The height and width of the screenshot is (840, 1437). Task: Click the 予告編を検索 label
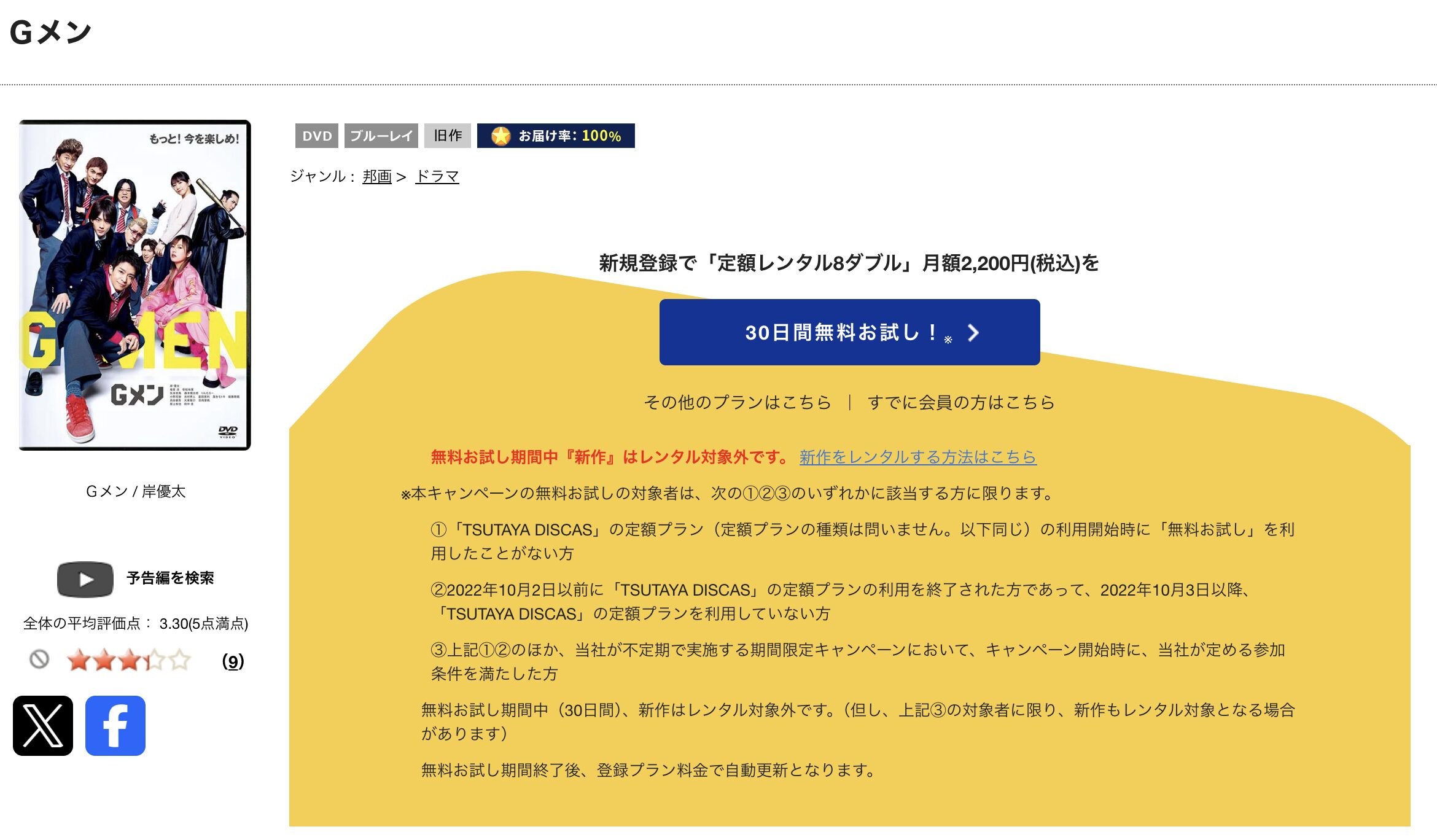pyautogui.click(x=170, y=578)
